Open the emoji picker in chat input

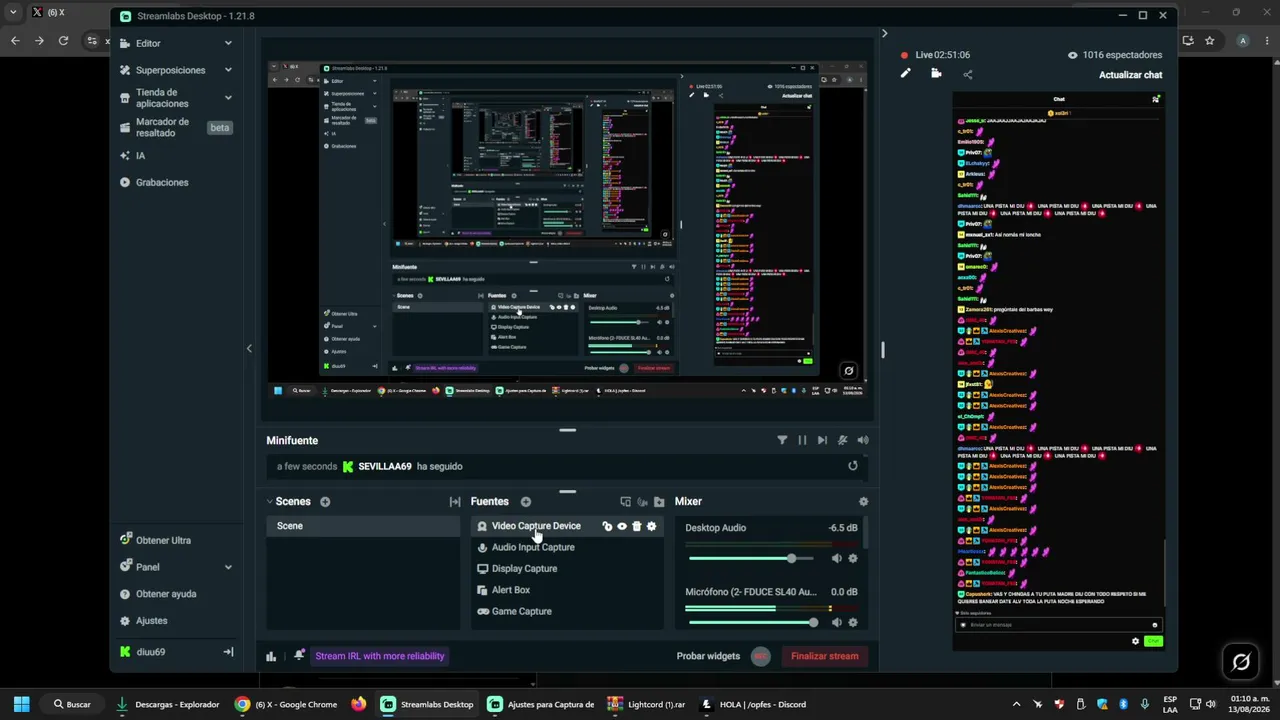pos(1155,625)
